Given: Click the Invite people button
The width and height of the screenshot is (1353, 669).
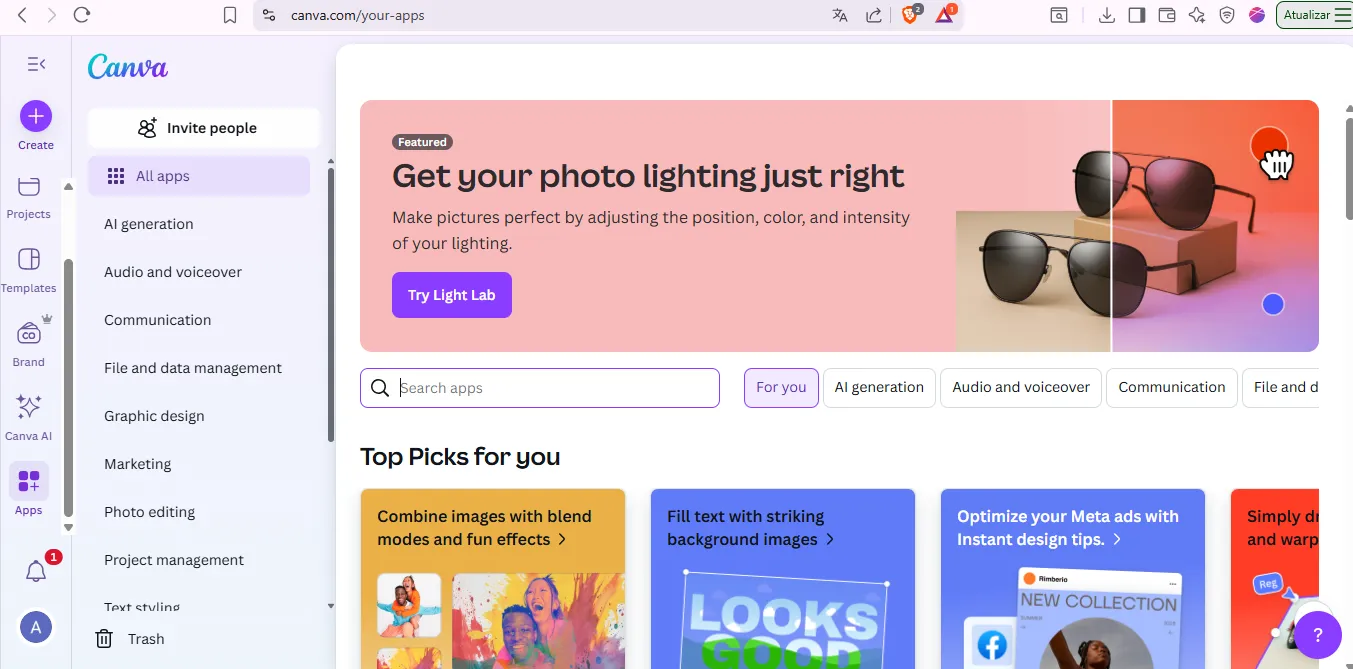Looking at the screenshot, I should pyautogui.click(x=203, y=128).
